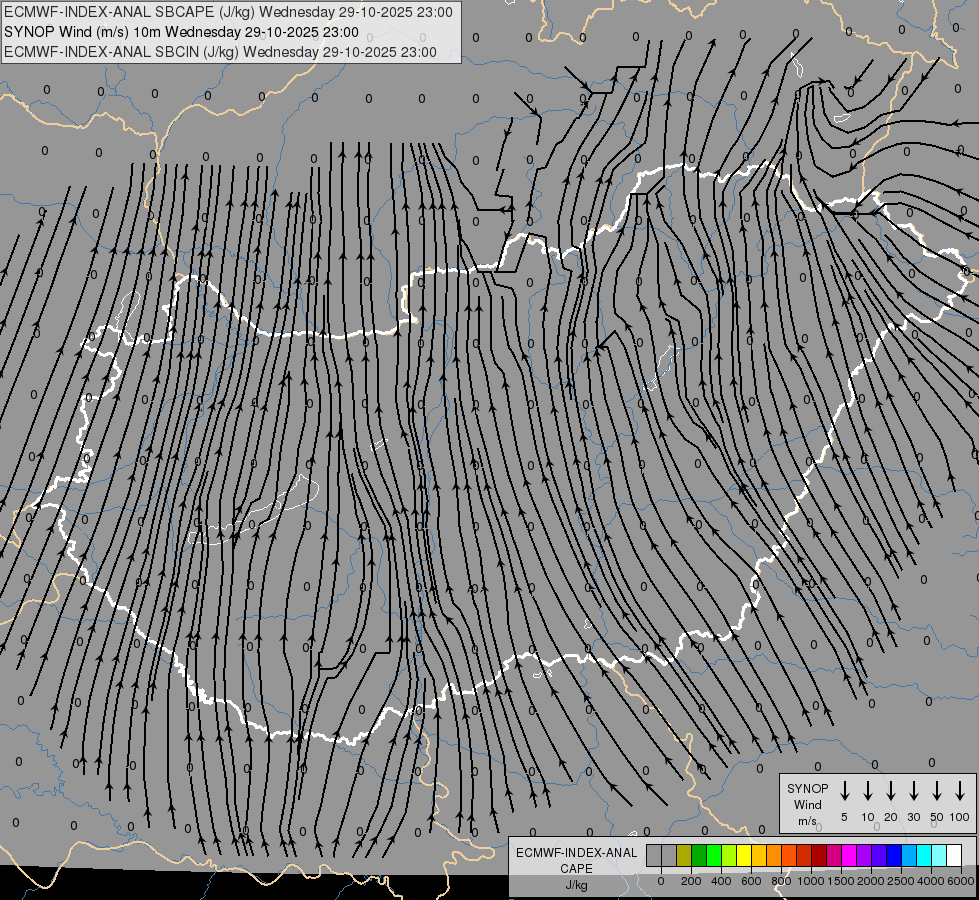979x900 pixels.
Task: Pick the red swatch left of 1000
Action: point(804,855)
